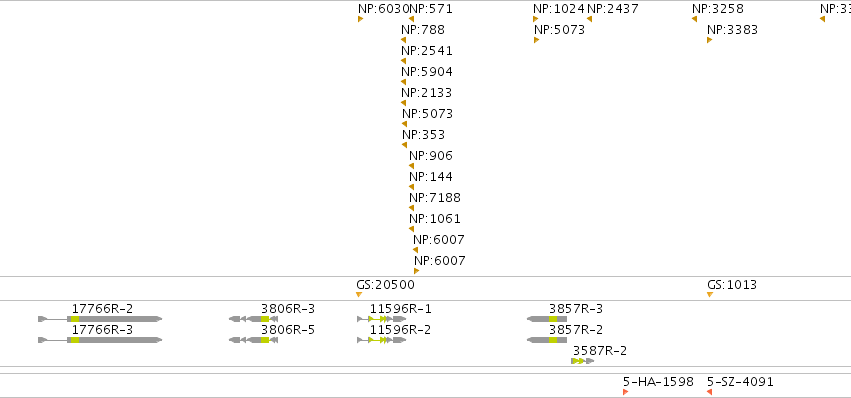Screen dimensions: 851x398
Task: Click the NP:2437 insertion marker
Action: tap(589, 20)
